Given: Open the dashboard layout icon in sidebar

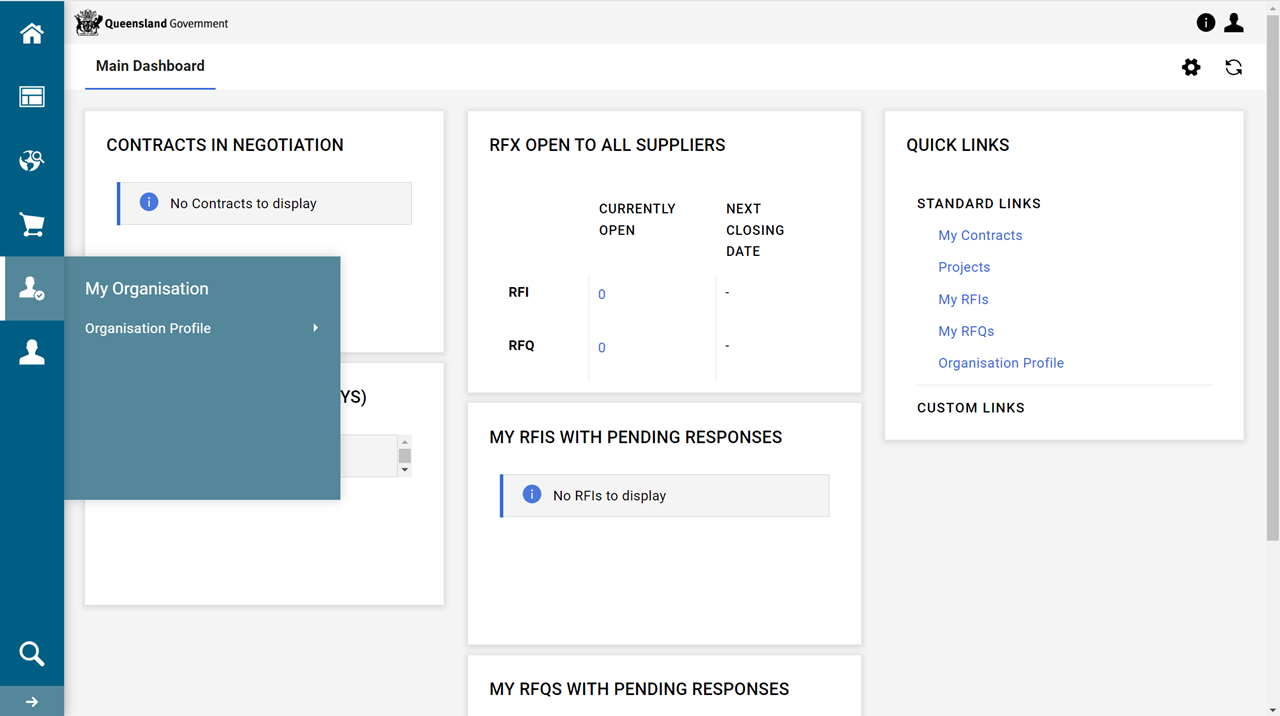Looking at the screenshot, I should pos(32,97).
